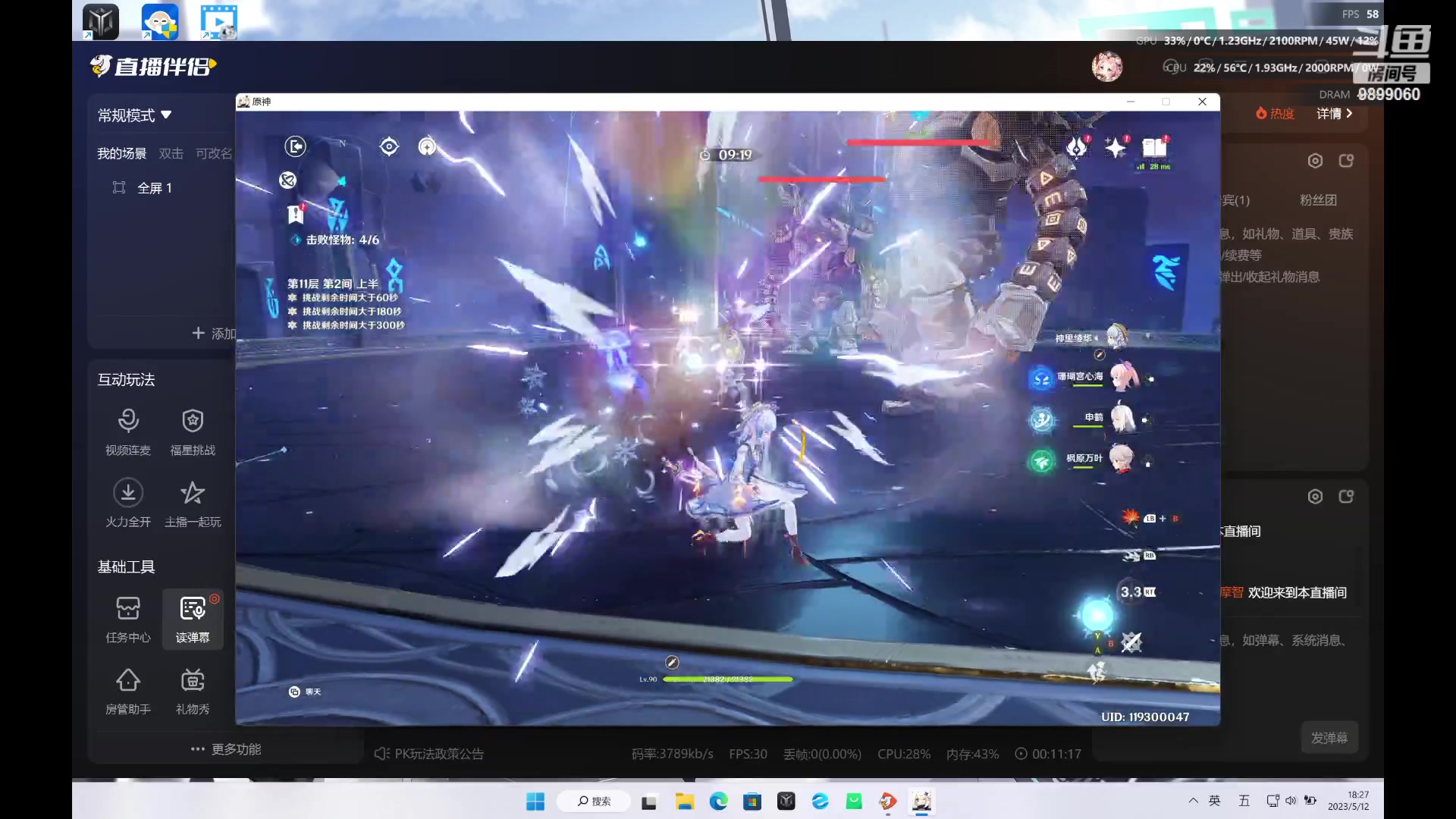Switch the 英 input language indicator
Screen dimensions: 1456x819
(x=1215, y=801)
